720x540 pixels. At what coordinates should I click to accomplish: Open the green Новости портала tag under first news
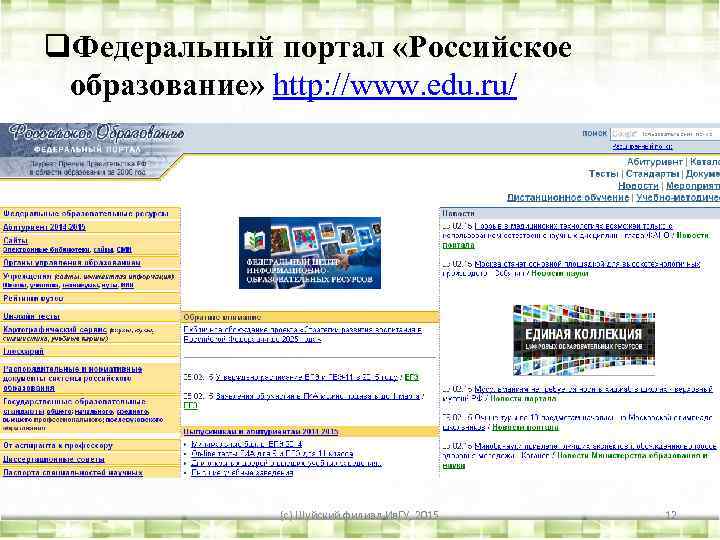(578, 240)
